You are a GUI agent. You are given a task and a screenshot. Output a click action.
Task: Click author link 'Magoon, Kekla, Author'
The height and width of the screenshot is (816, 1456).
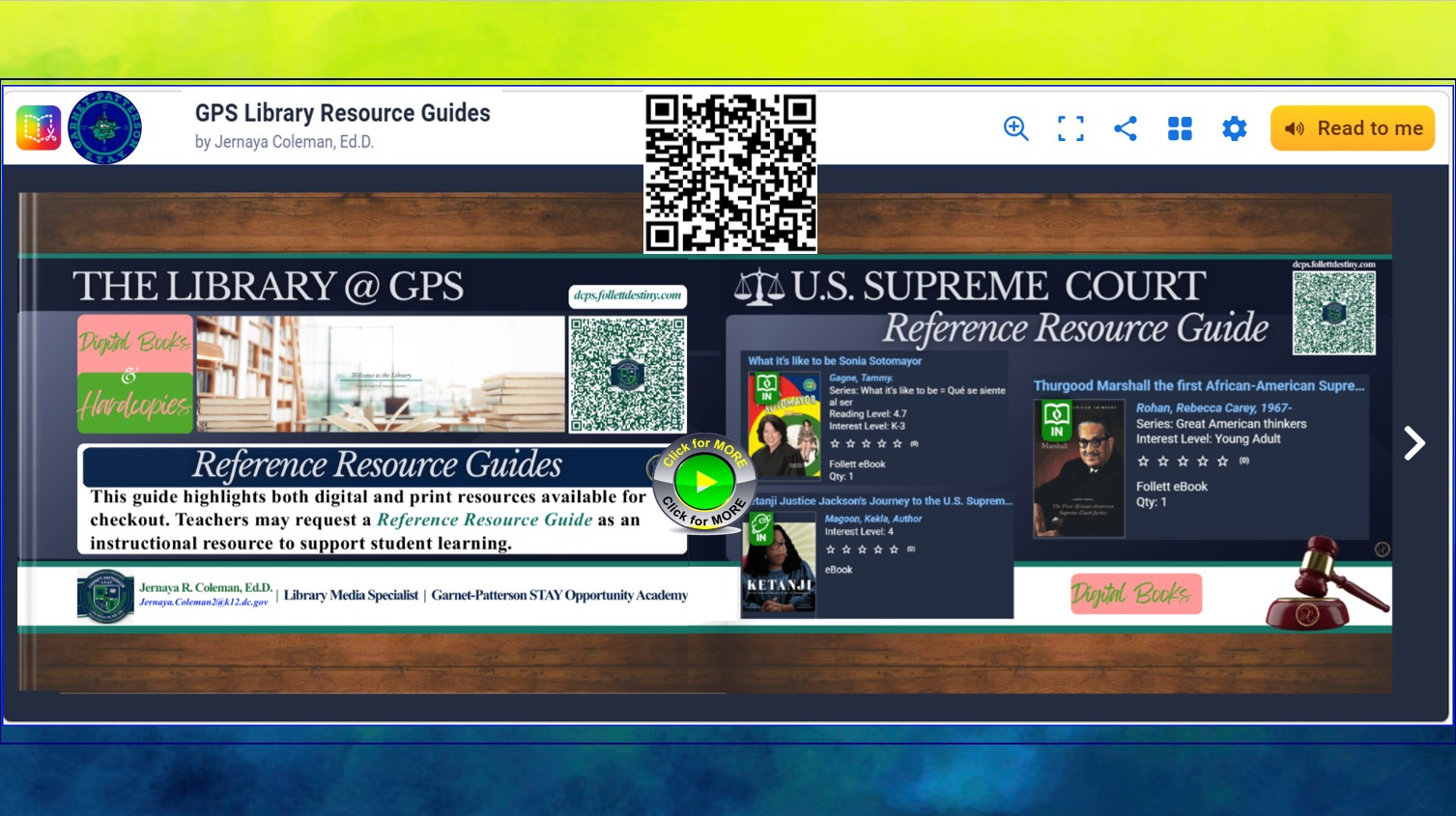[x=873, y=519]
